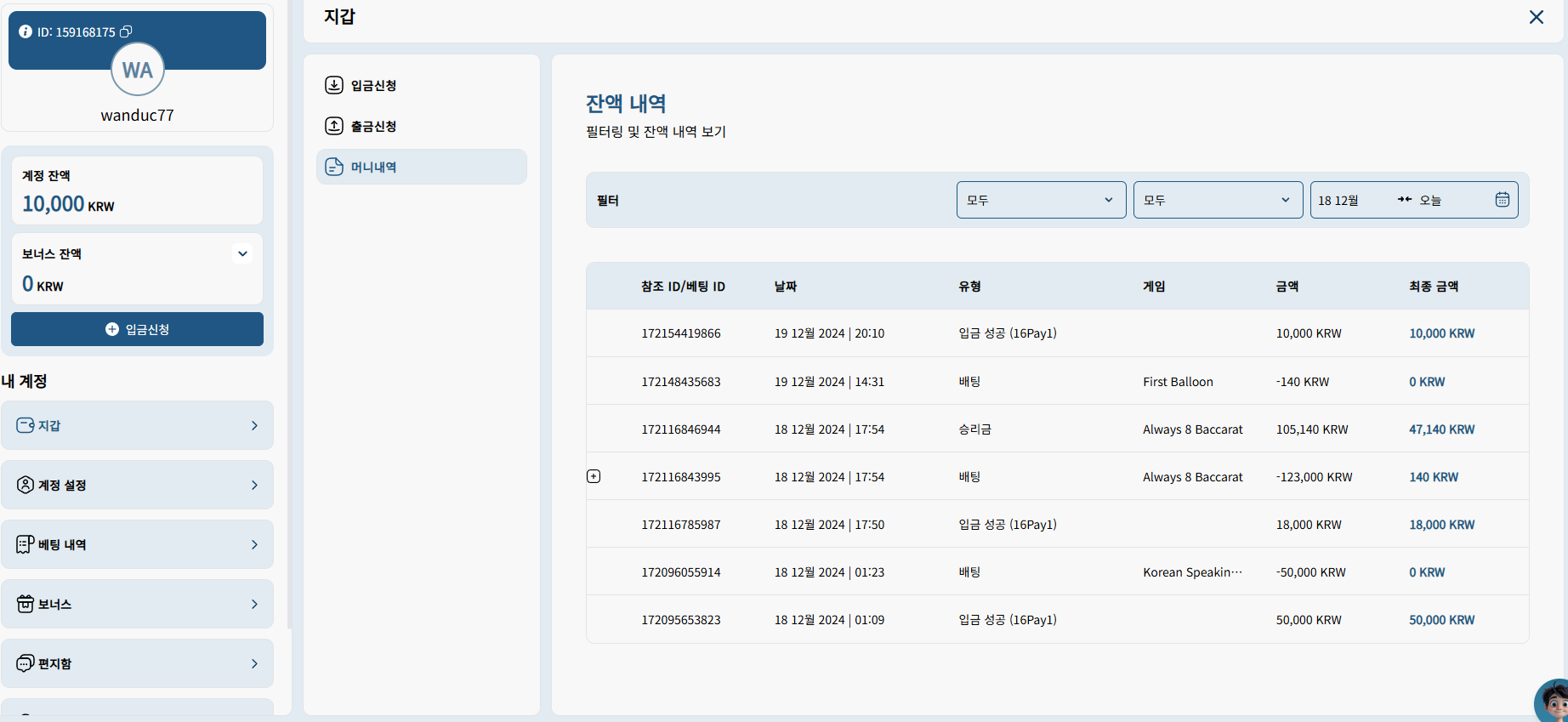Viewport: 1568px width, 722px height.
Task: Open the second 모두 filter dropdown
Action: pyautogui.click(x=1219, y=200)
